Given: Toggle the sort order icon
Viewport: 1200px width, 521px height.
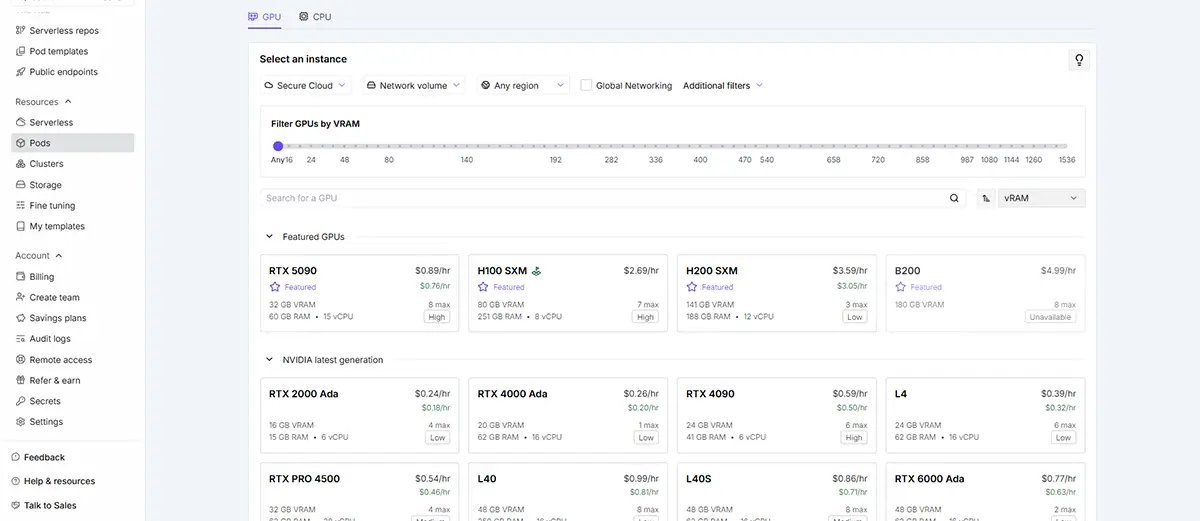Looking at the screenshot, I should click(986, 198).
